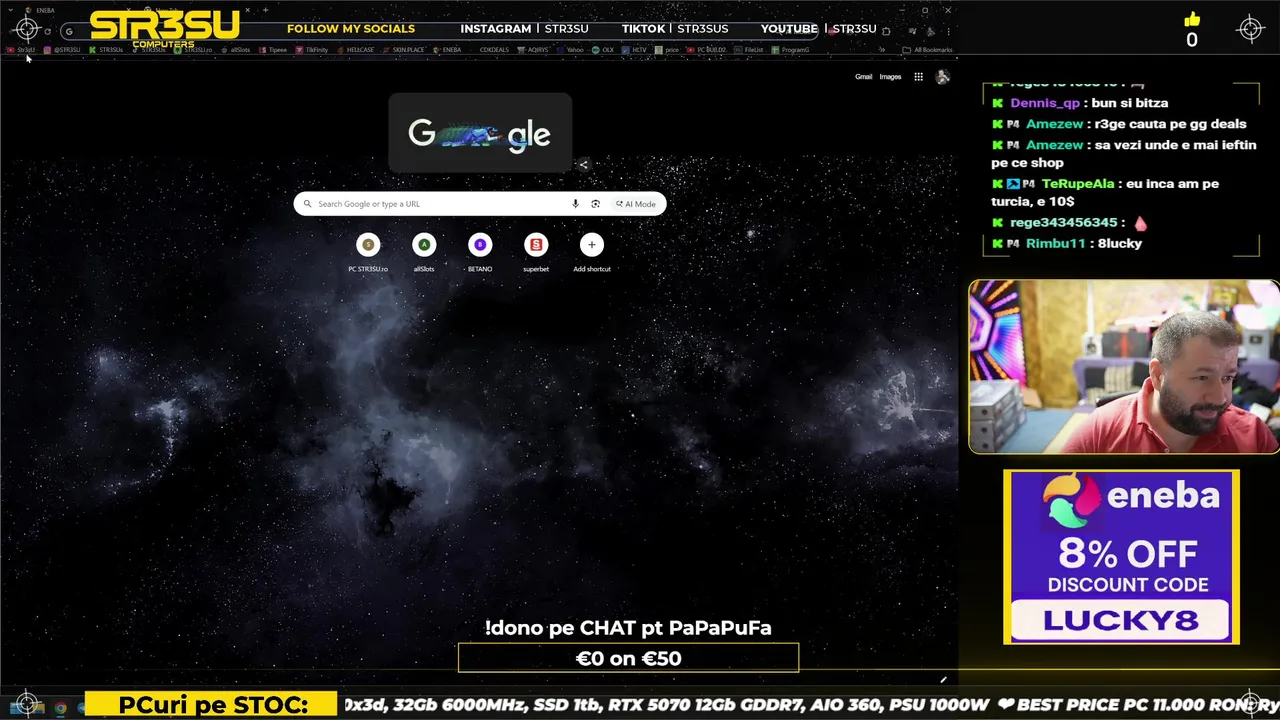Open the OLX bookmark
This screenshot has height=720, width=1280.
pos(603,49)
